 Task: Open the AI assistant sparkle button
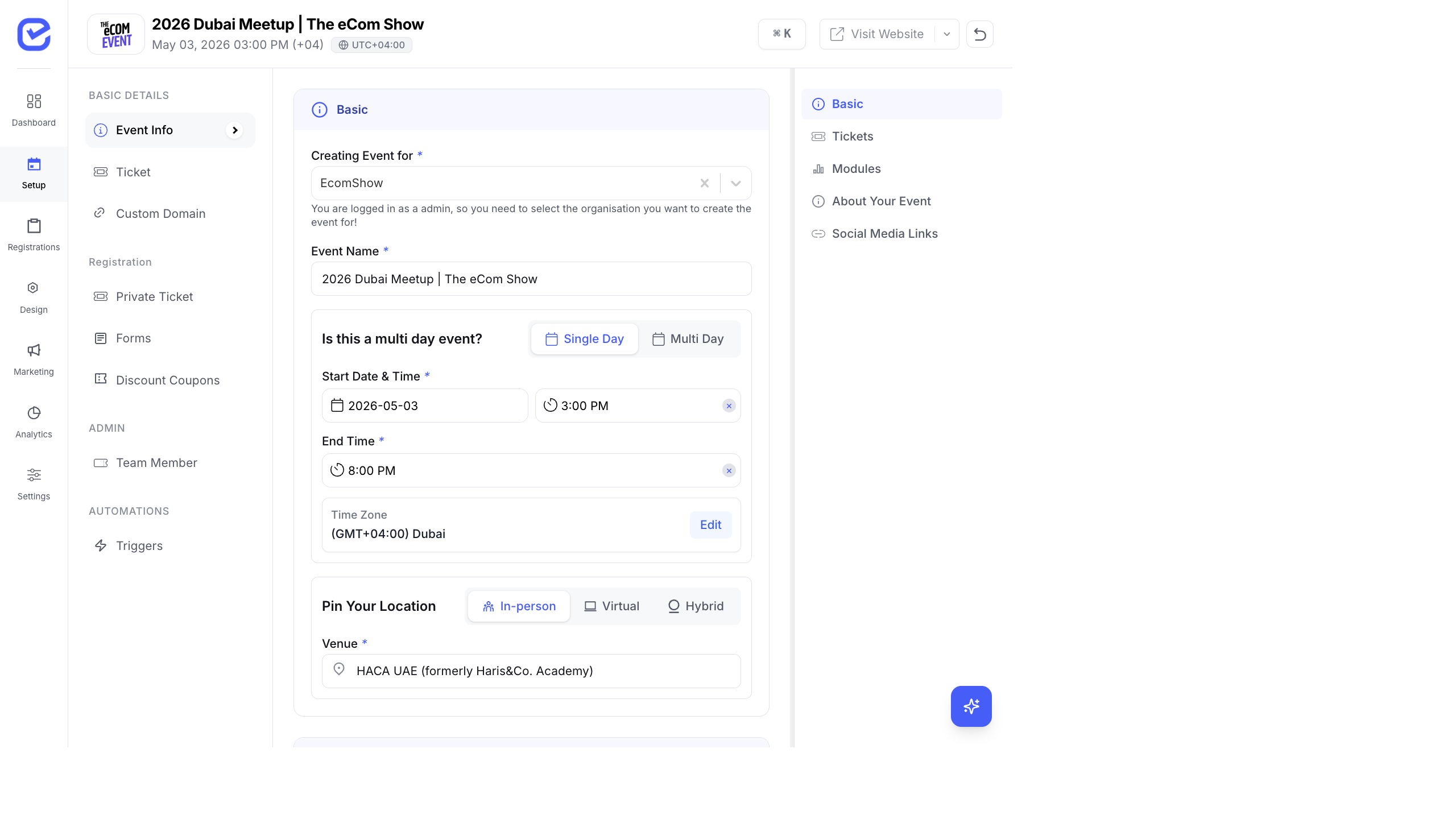971,706
